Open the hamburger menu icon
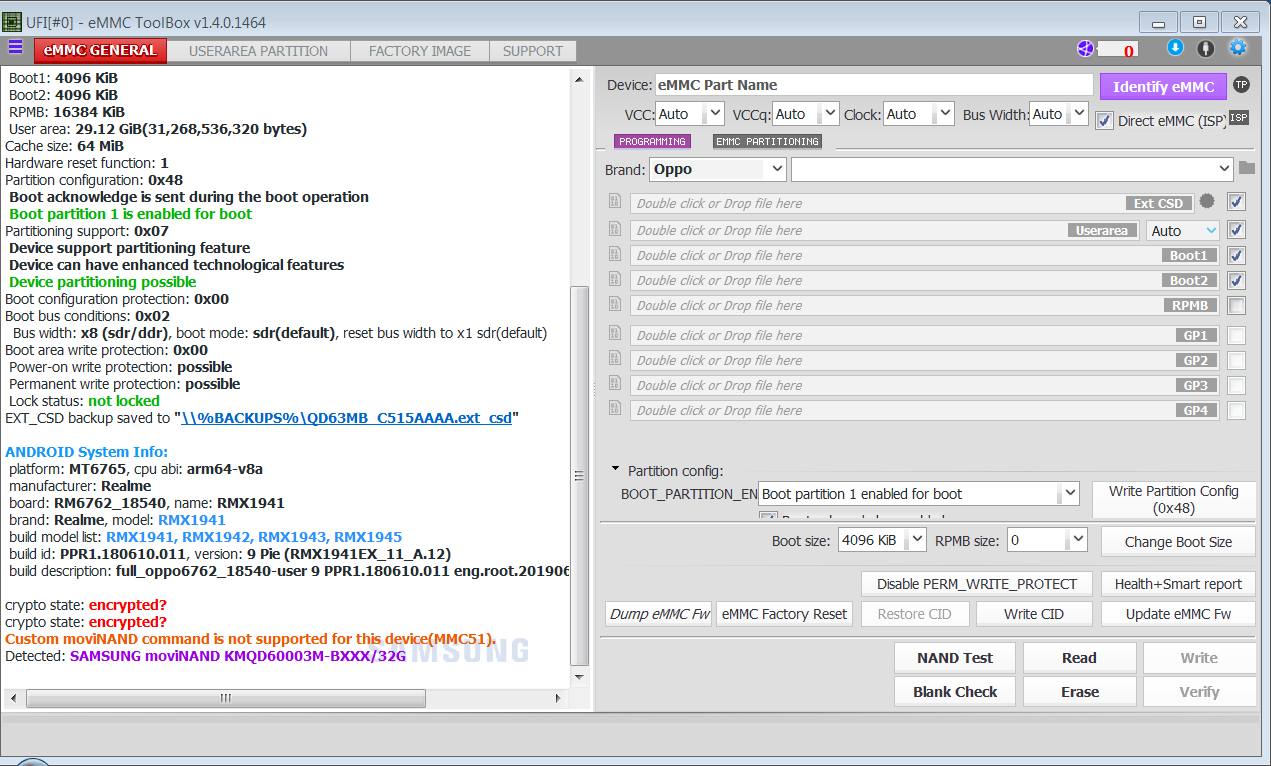Viewport: 1271px width, 766px height. 15,47
